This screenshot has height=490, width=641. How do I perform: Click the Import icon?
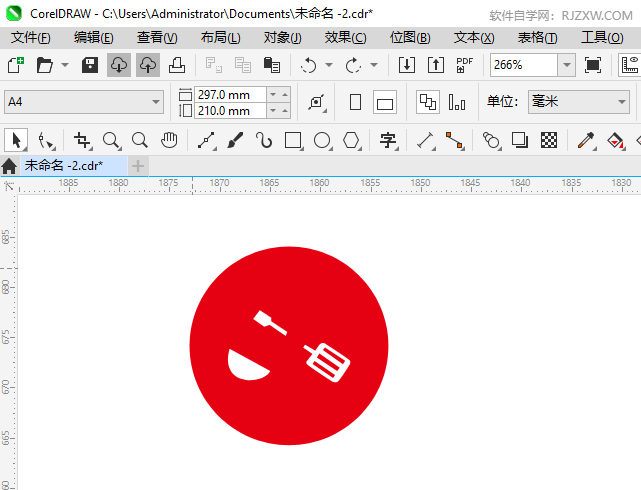[407, 65]
